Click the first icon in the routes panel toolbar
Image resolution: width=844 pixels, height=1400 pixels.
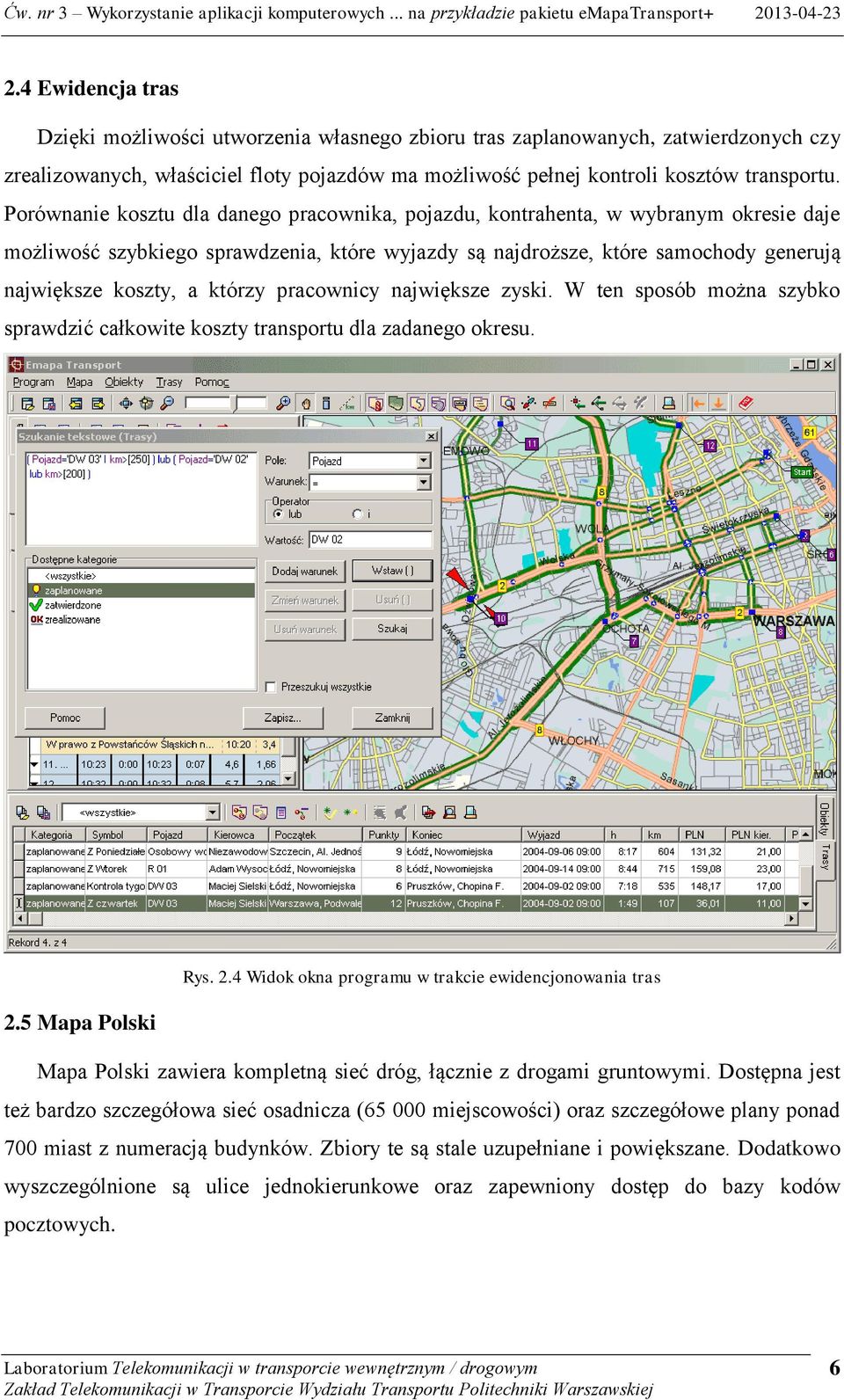23,812
